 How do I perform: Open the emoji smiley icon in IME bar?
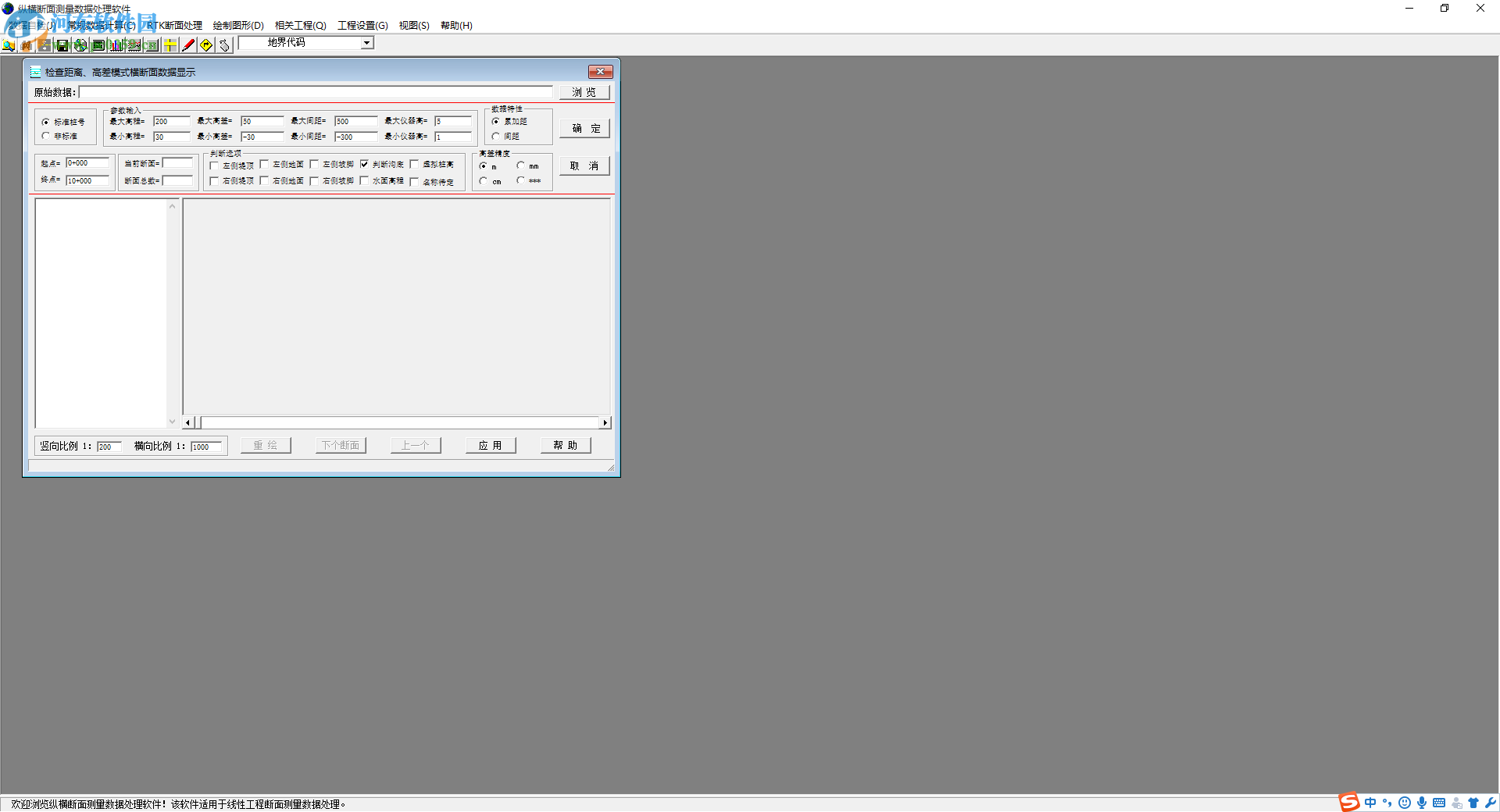1405,803
